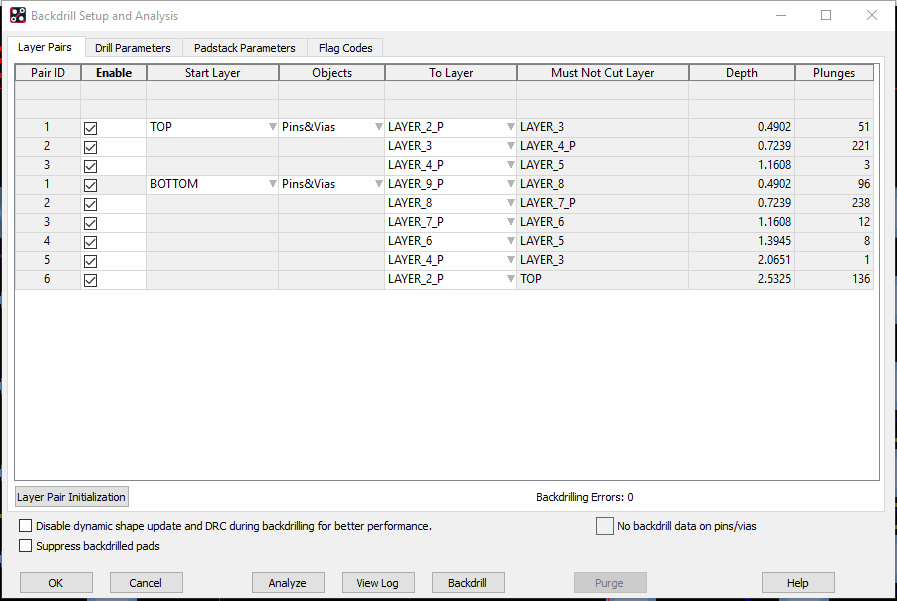This screenshot has height=601, width=897.
Task: Click the Pair ID column header
Action: 48,73
